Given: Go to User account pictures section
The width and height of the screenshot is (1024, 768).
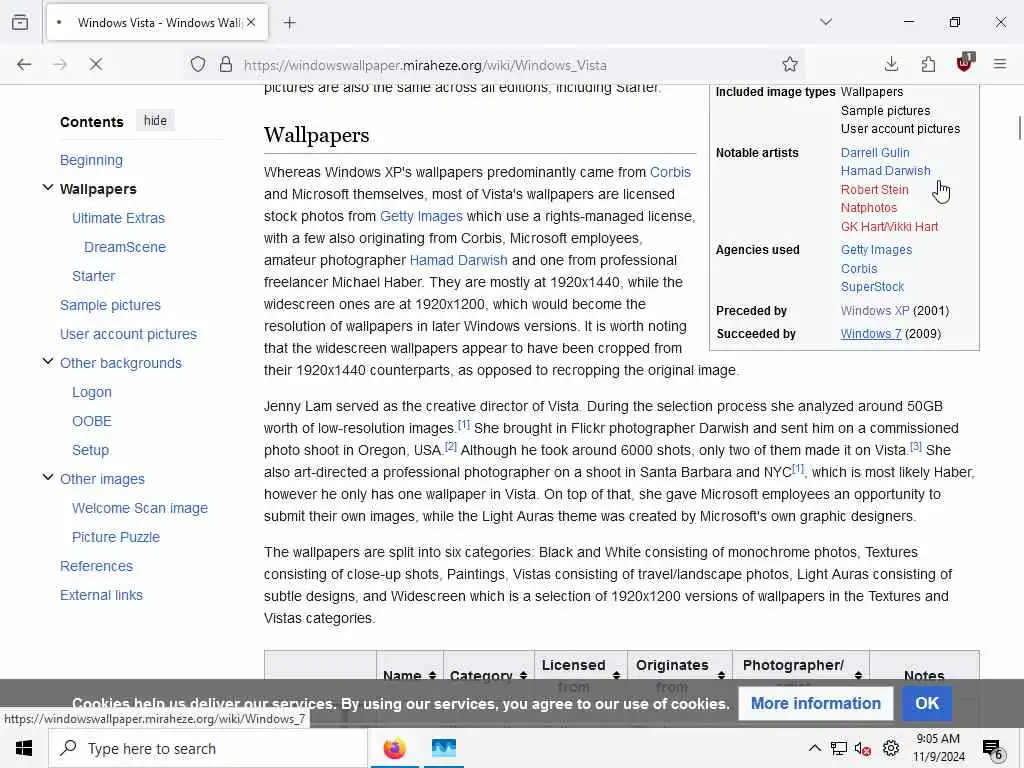Looking at the screenshot, I should [x=128, y=334].
